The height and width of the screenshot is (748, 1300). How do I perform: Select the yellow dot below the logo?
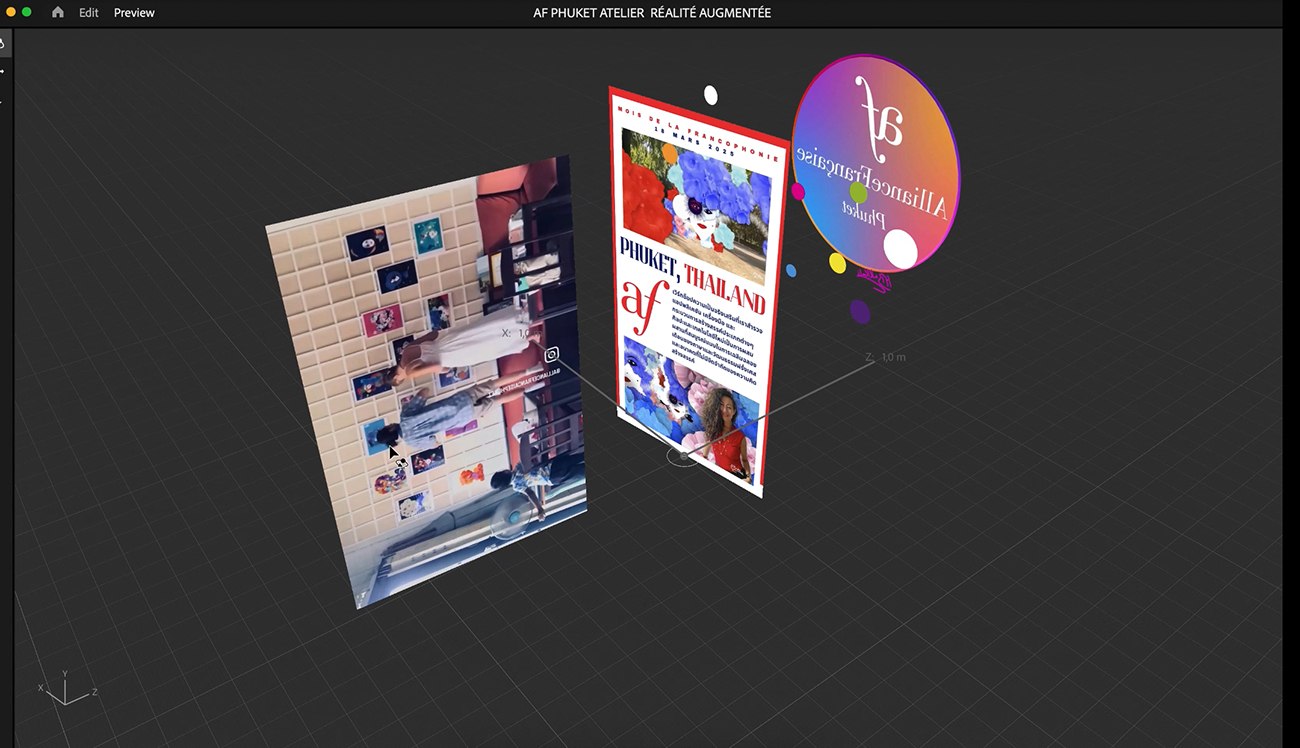click(837, 263)
